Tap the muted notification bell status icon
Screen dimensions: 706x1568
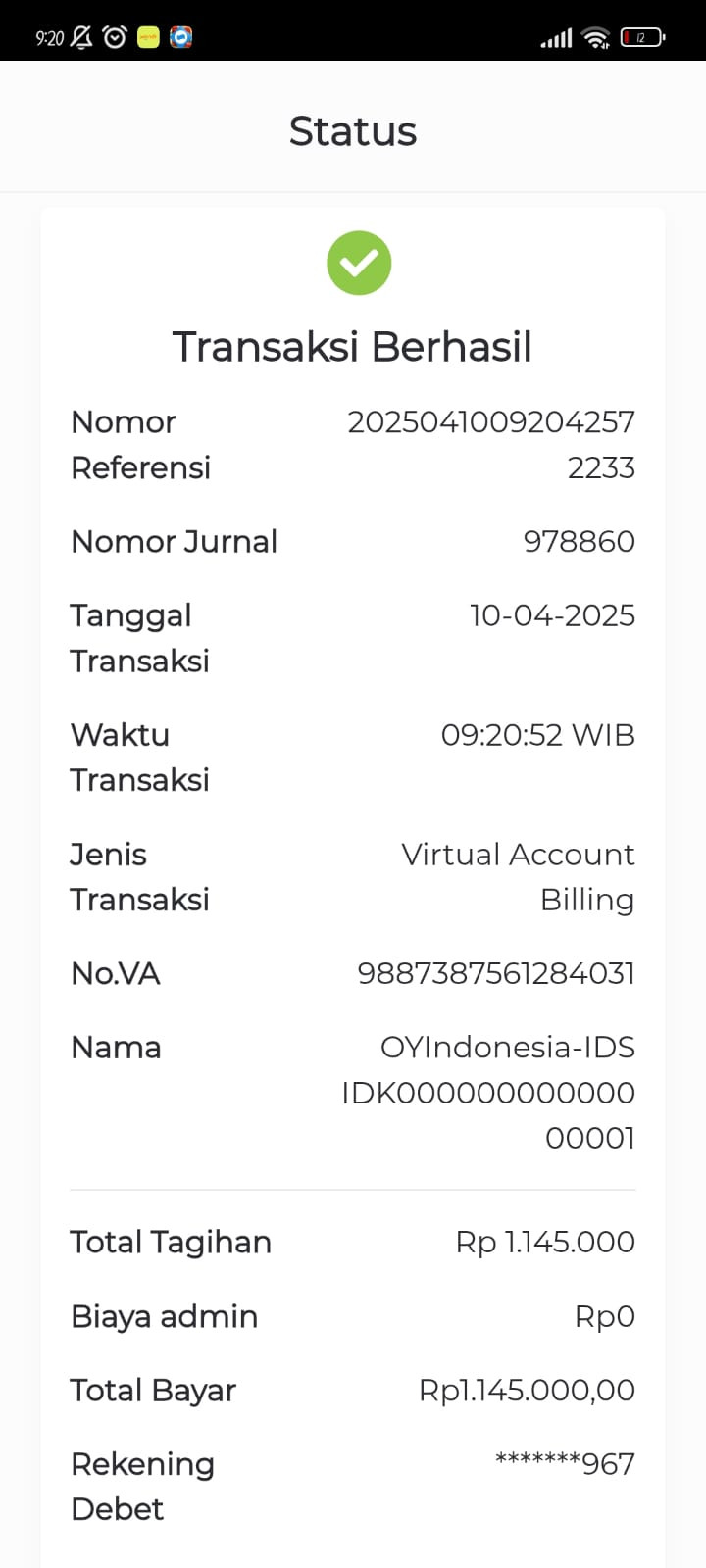(x=82, y=38)
